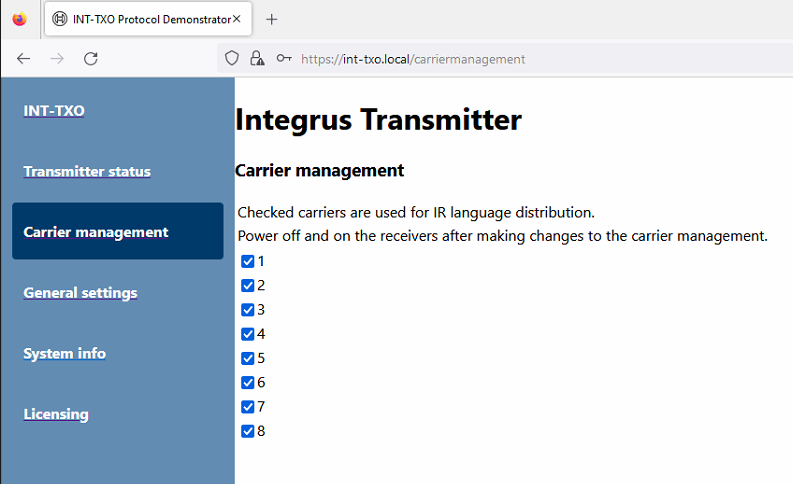The height and width of the screenshot is (484, 793).
Task: Focus the URL address bar
Action: [506, 59]
